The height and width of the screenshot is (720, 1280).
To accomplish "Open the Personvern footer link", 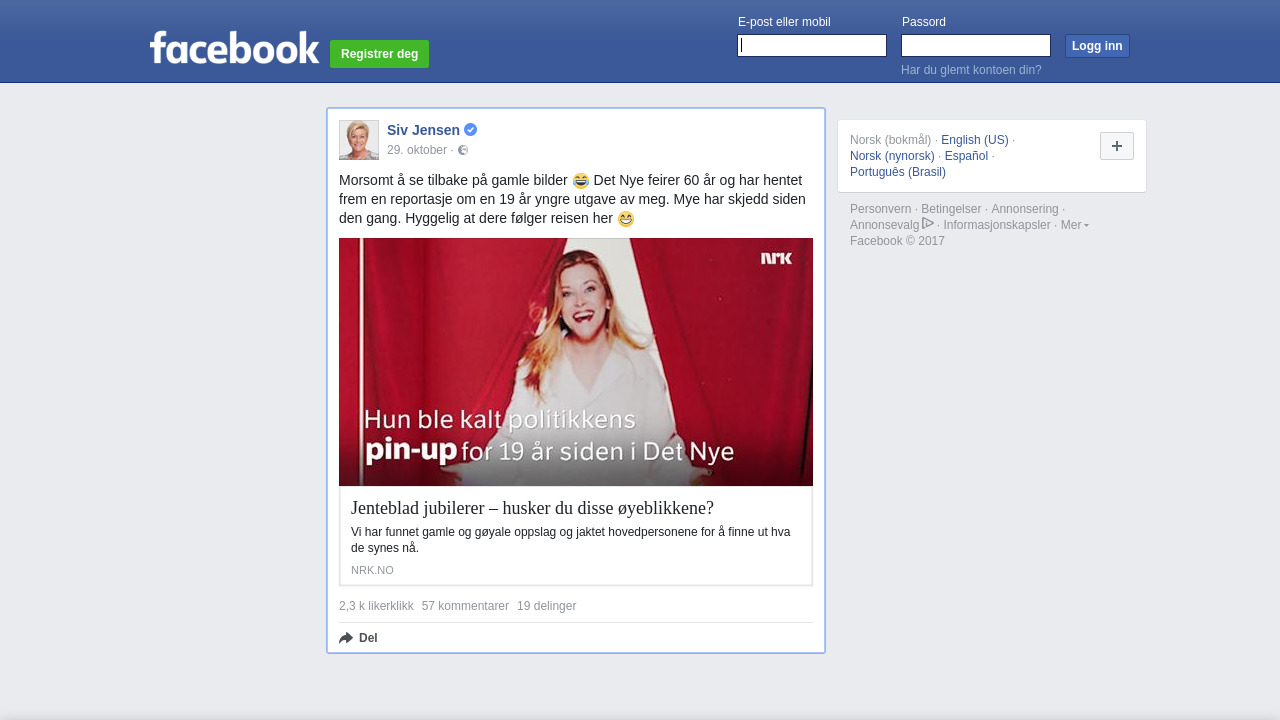I will (x=880, y=209).
